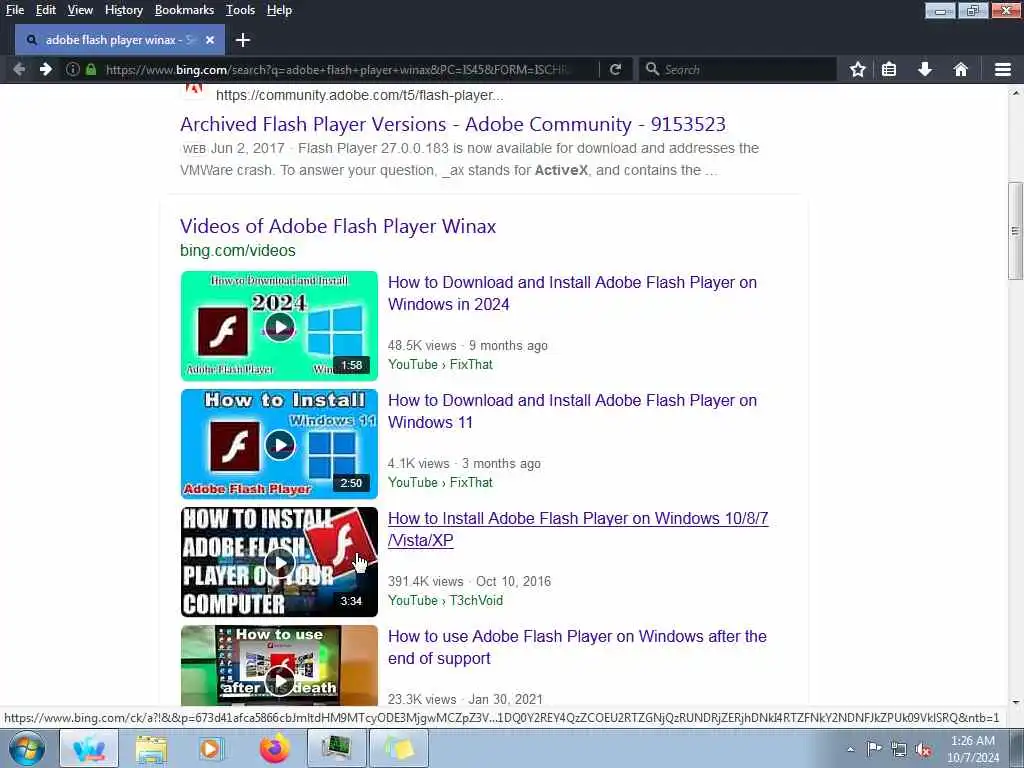Launch Windows Media Player from taskbar

click(x=210, y=748)
